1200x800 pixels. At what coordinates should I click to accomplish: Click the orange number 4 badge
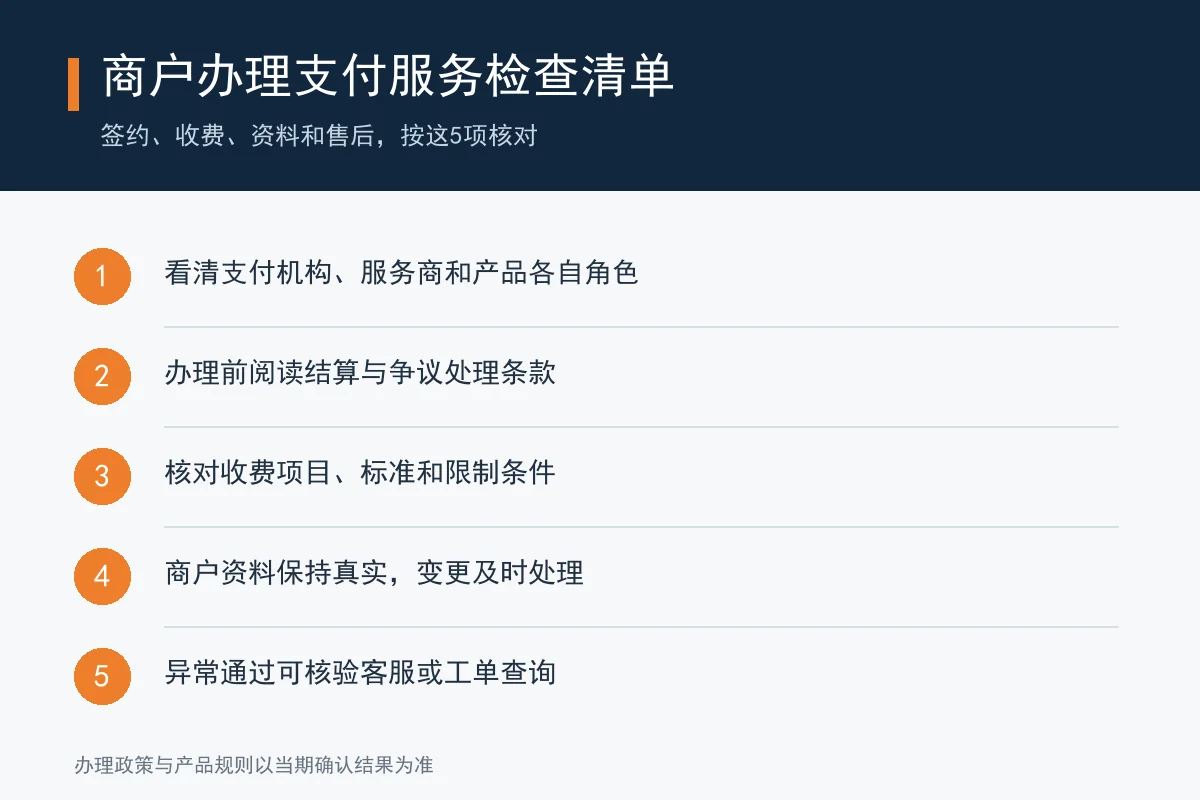(102, 576)
